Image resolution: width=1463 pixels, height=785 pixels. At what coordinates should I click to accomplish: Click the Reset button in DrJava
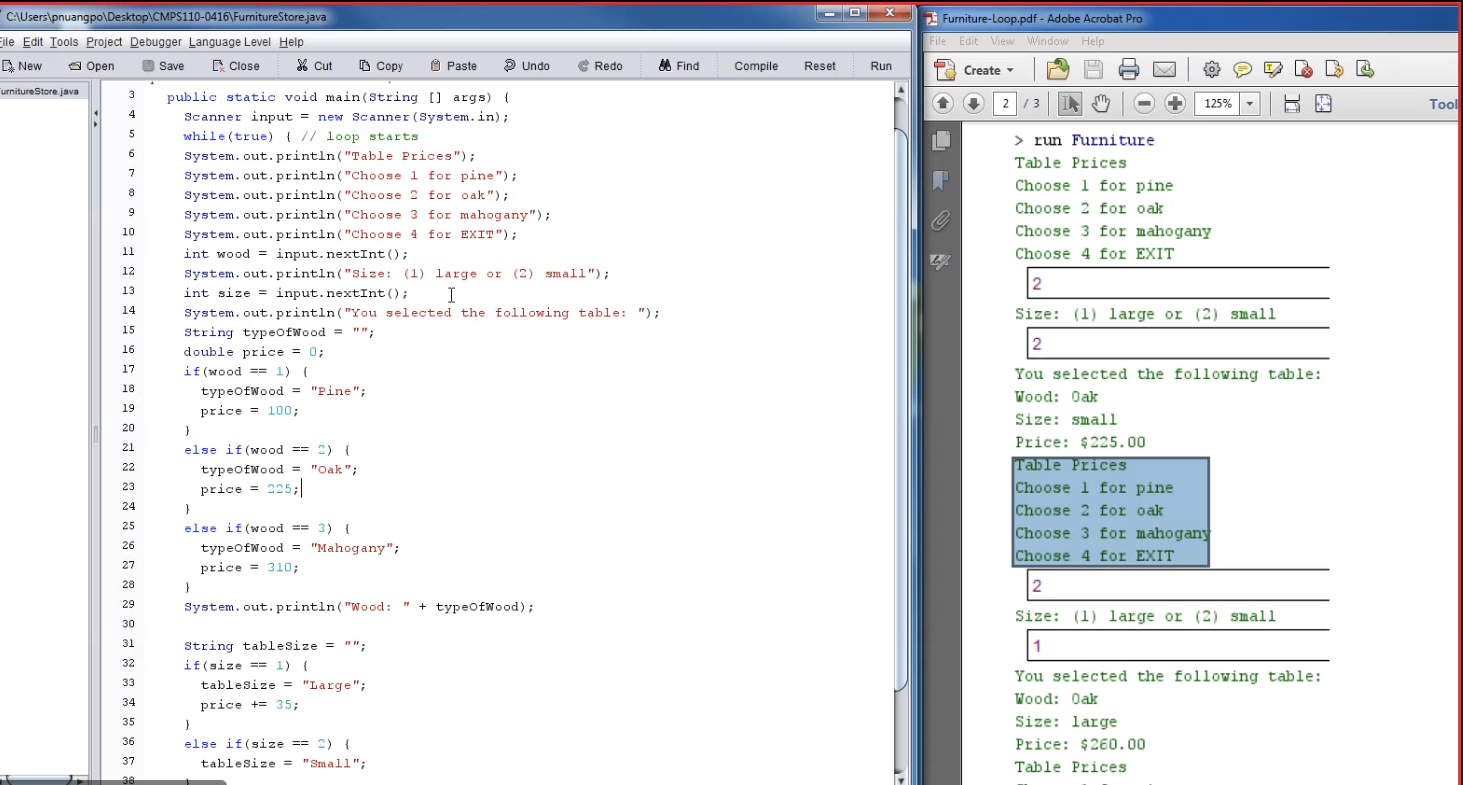pyautogui.click(x=820, y=66)
